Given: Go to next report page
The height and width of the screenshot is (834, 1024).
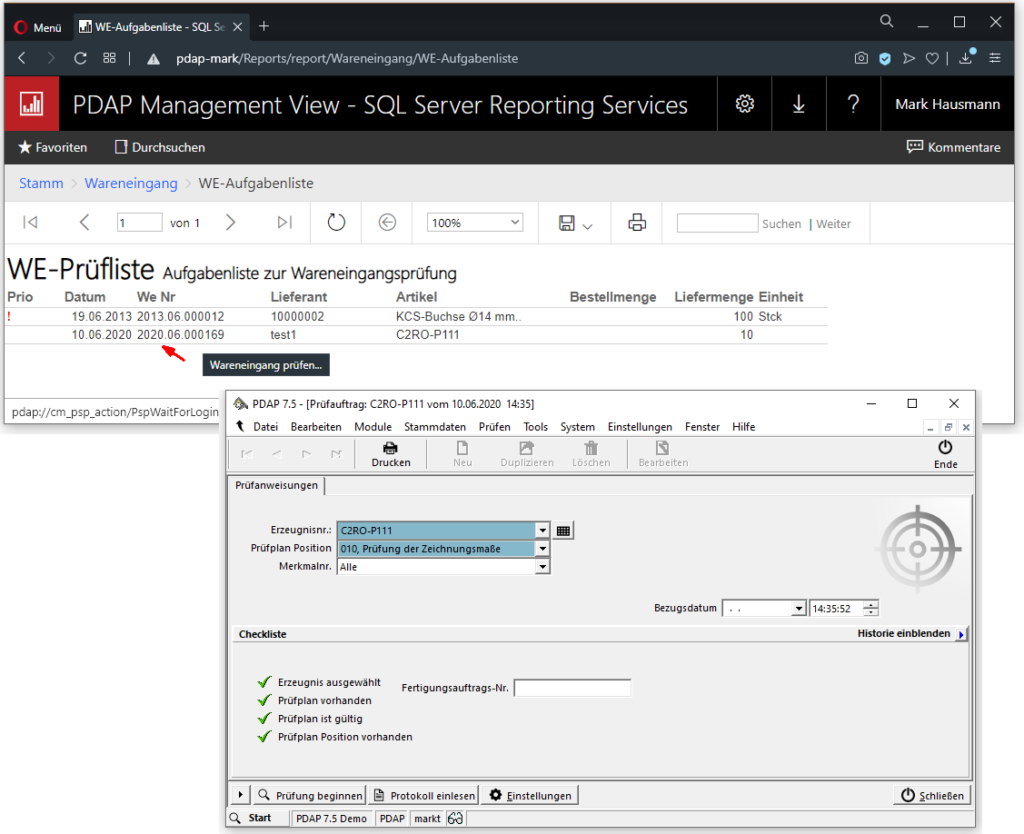Looking at the screenshot, I should click(230, 223).
